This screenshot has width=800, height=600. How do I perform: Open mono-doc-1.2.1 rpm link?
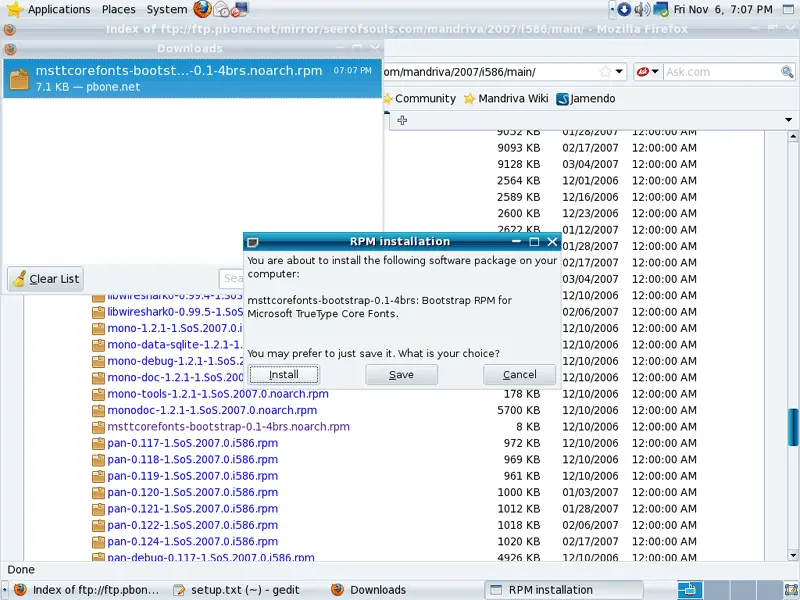(175, 377)
